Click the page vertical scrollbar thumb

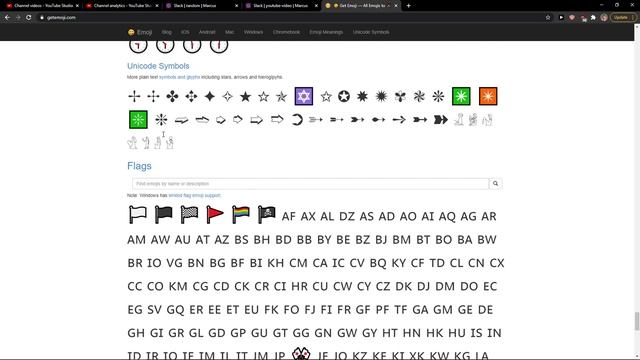click(x=637, y=321)
